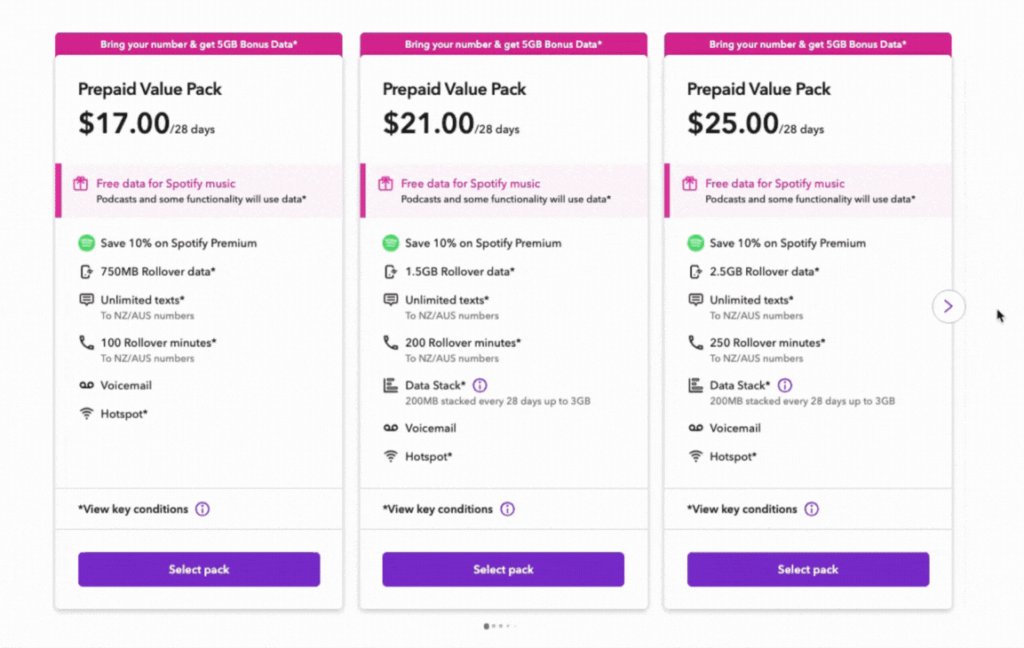1024x648 pixels.
Task: Expand View key conditions on $25 pack
Action: 742,509
